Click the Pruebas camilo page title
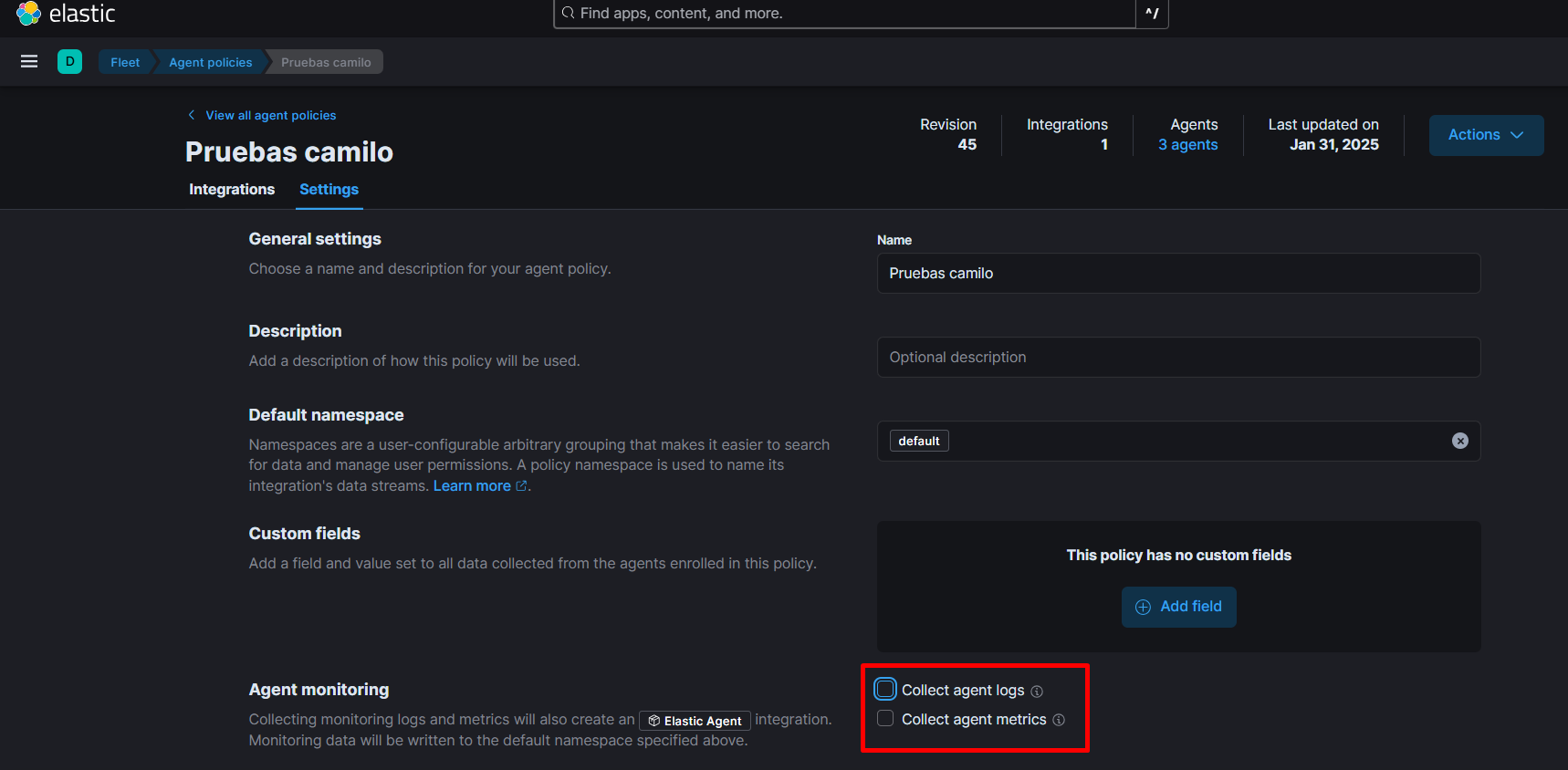Viewport: 1568px width, 770px height. (289, 151)
